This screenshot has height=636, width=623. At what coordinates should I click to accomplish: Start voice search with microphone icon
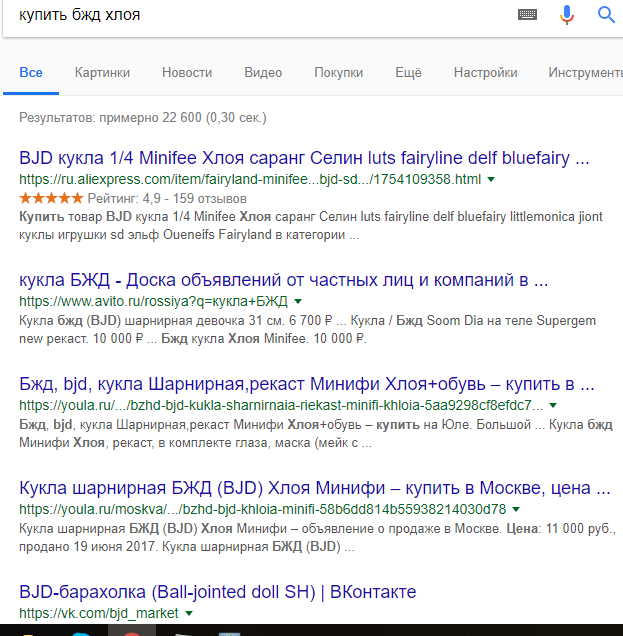tap(567, 15)
